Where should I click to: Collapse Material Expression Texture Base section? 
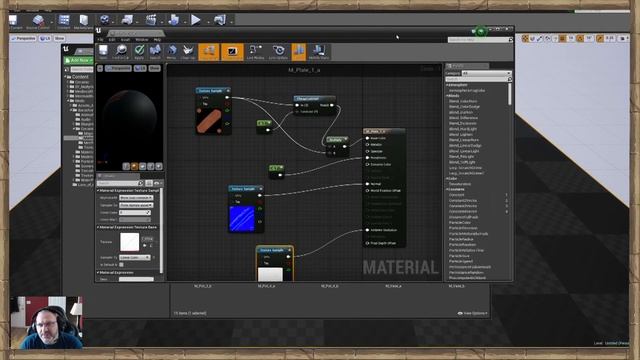[98, 227]
